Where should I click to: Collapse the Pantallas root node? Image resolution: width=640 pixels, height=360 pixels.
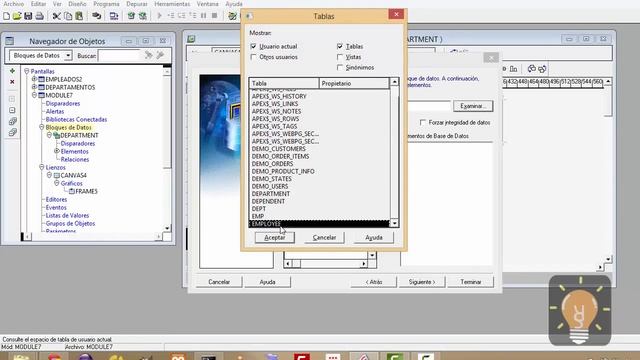(27, 71)
